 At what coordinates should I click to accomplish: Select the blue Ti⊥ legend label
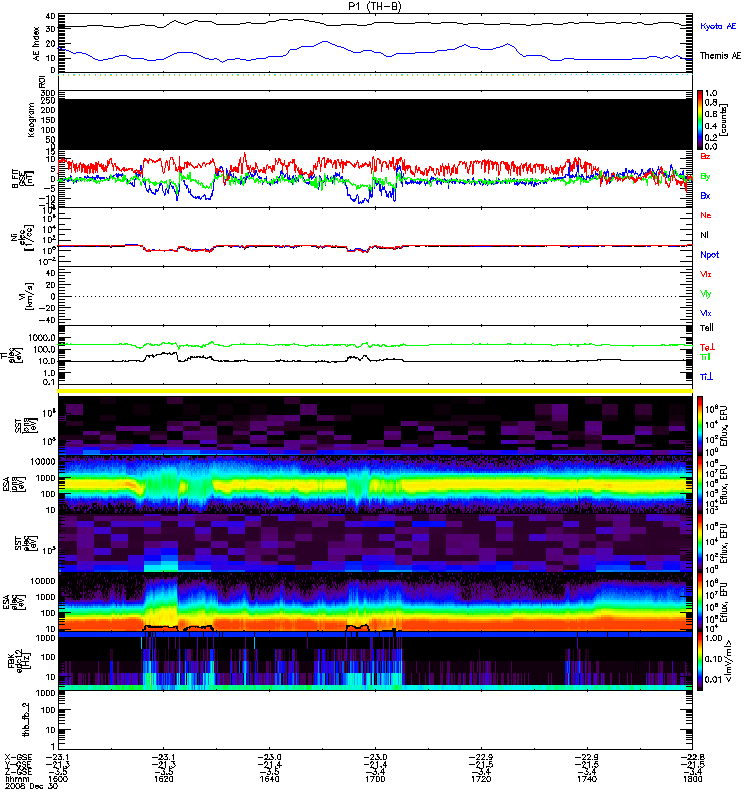[706, 377]
